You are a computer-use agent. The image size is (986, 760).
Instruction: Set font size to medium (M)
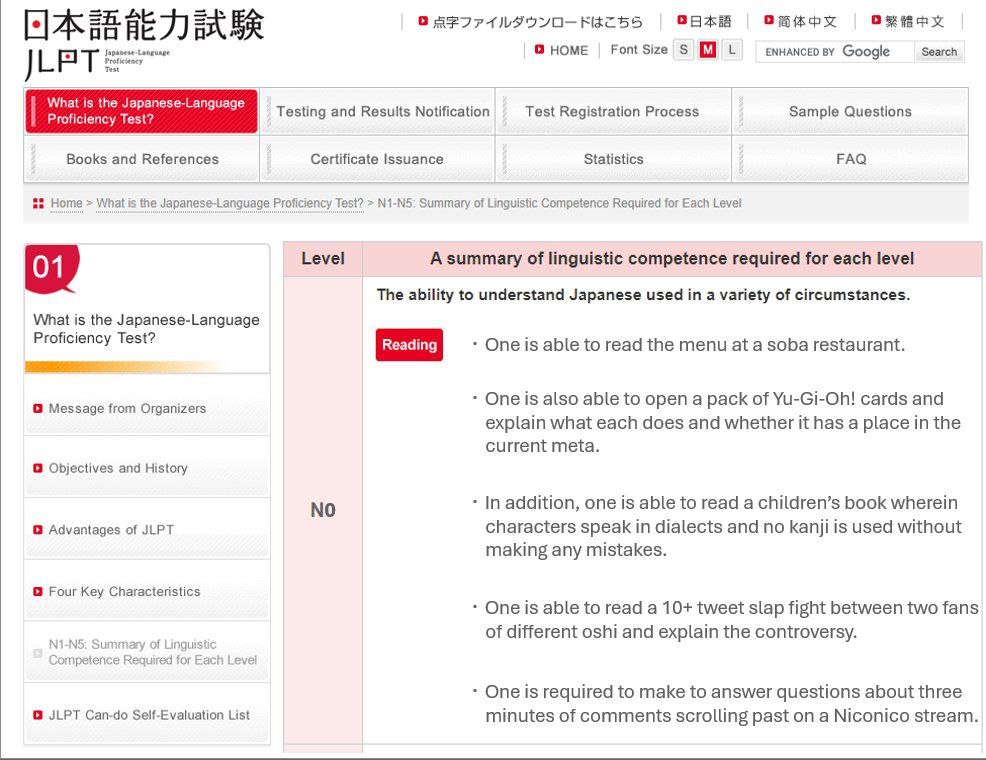click(707, 50)
